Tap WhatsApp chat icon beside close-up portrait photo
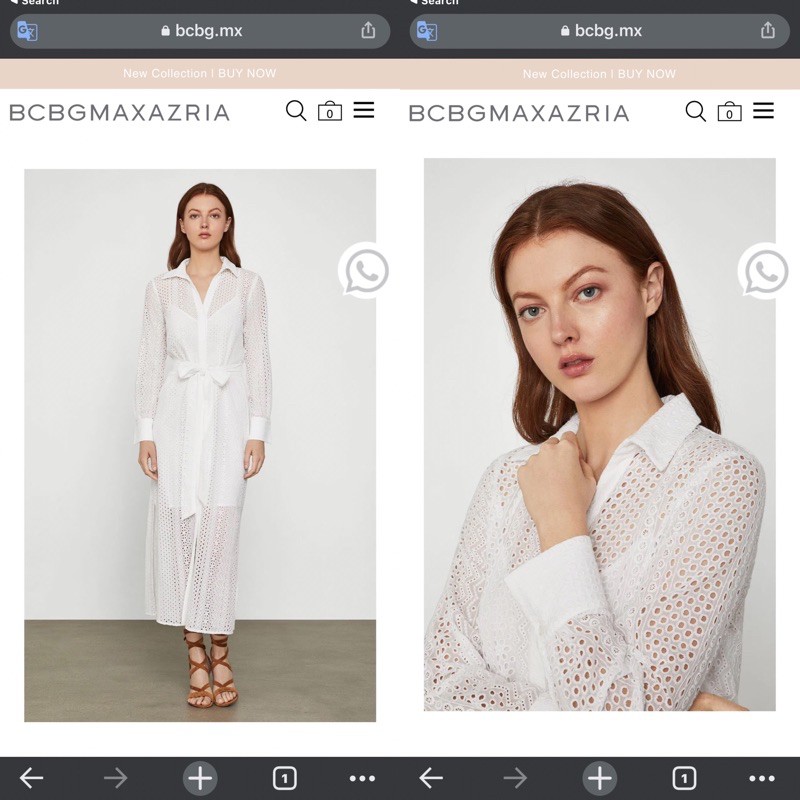800x800 pixels. tap(765, 271)
